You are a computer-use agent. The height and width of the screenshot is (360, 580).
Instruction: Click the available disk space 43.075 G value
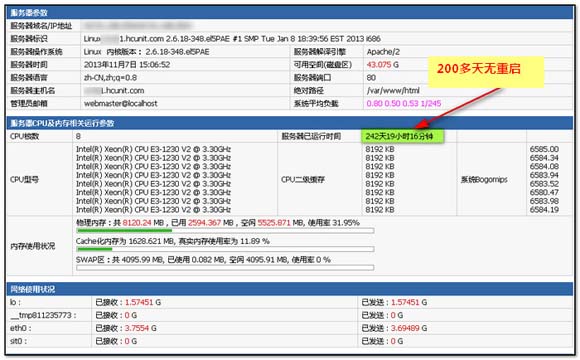point(382,65)
